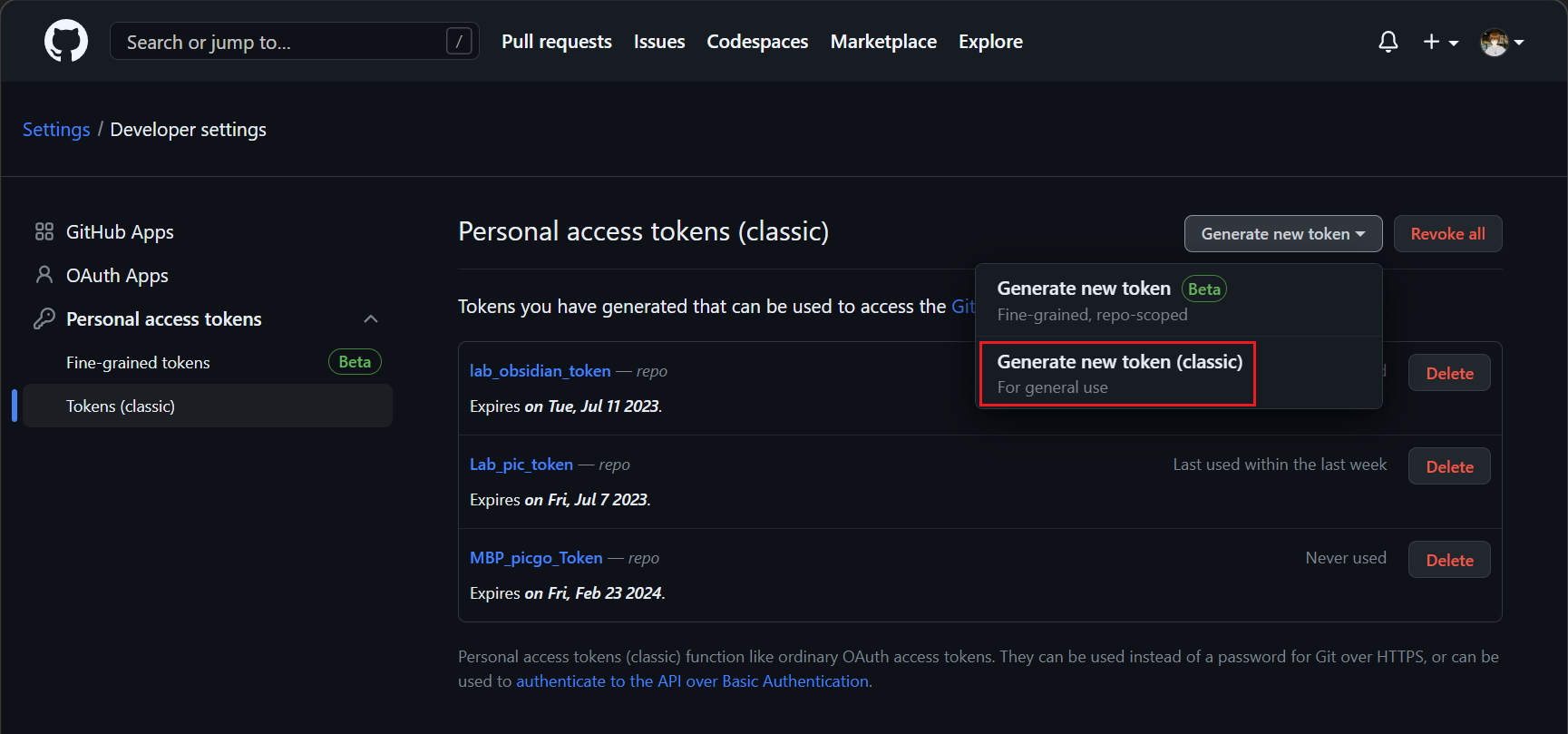
Task: Choose Generate new token (classic)
Action: 1118,374
